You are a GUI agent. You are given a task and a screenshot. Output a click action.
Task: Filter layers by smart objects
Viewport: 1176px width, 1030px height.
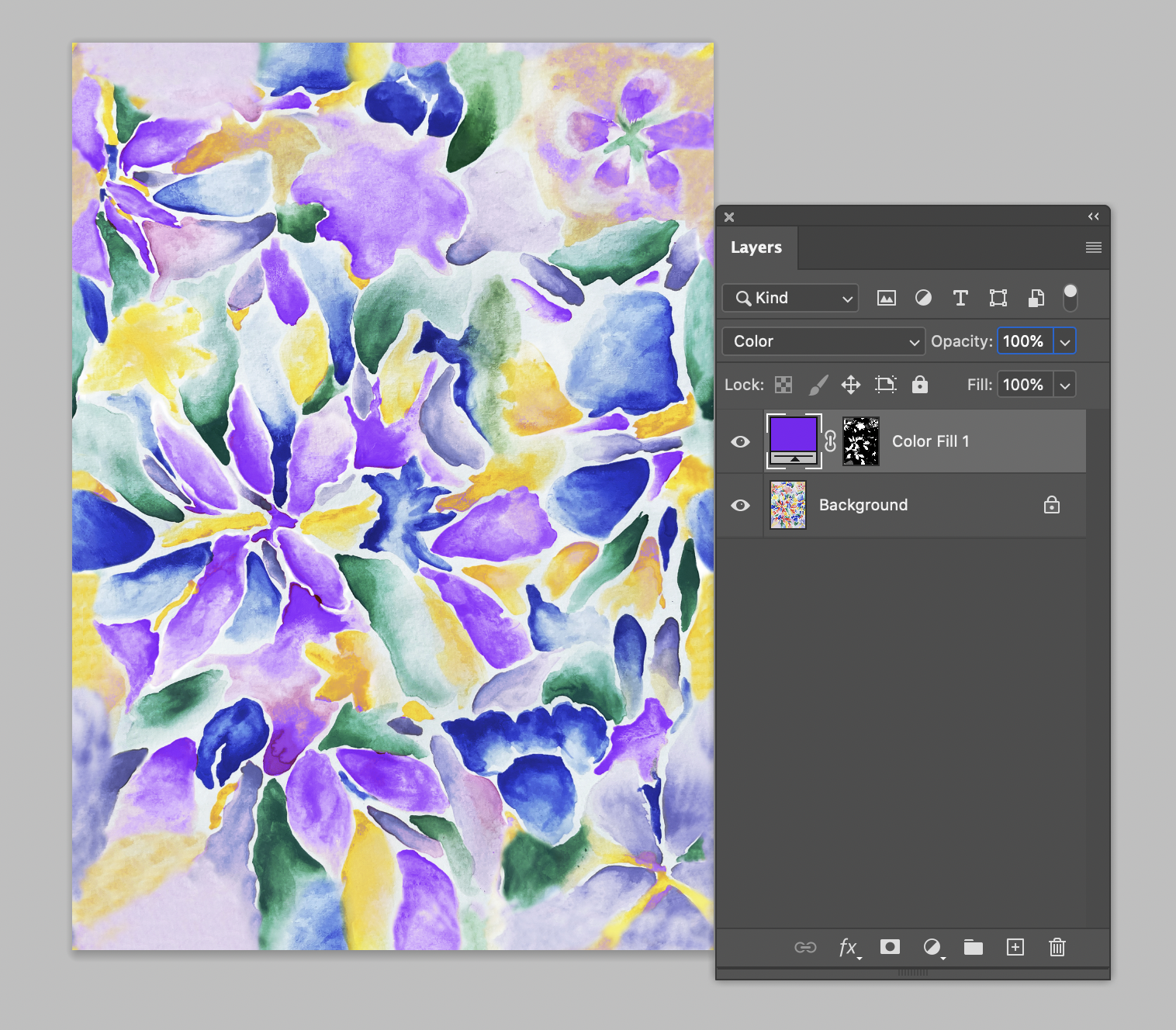tap(1036, 298)
